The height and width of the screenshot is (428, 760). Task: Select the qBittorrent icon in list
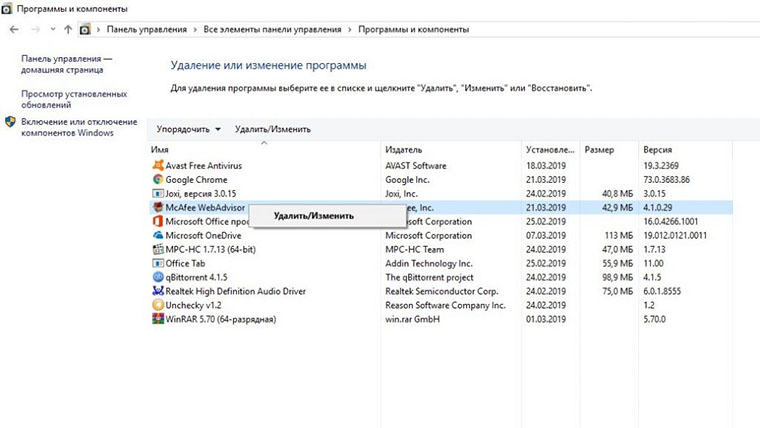tap(158, 277)
